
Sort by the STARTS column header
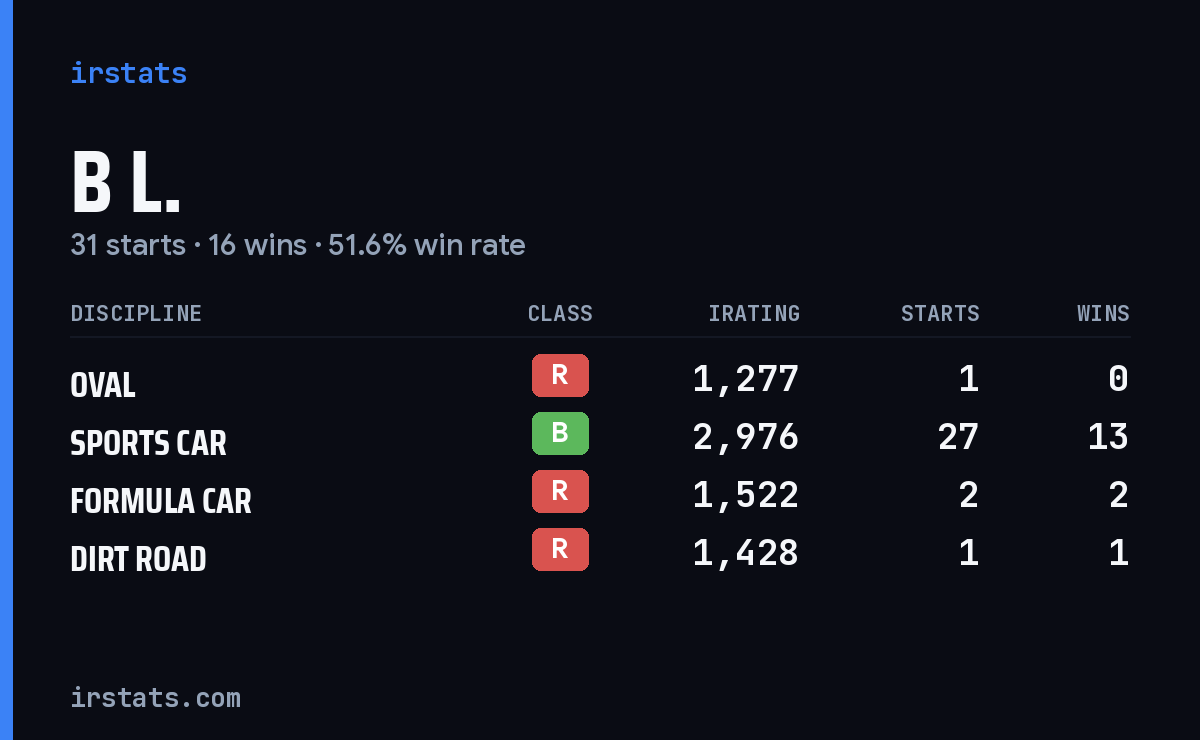point(940,314)
